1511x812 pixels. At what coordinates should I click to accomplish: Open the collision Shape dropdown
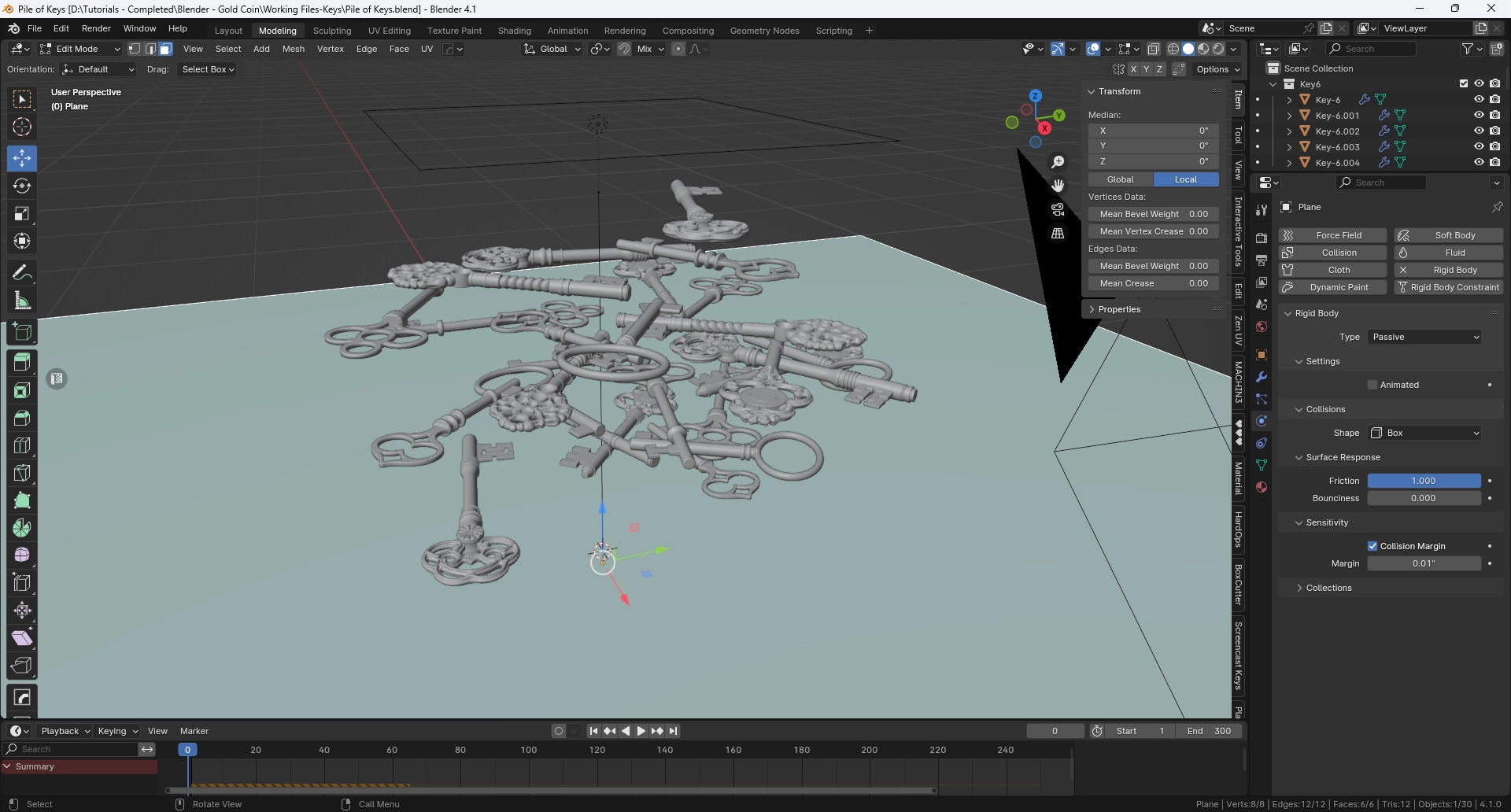pyautogui.click(x=1425, y=433)
